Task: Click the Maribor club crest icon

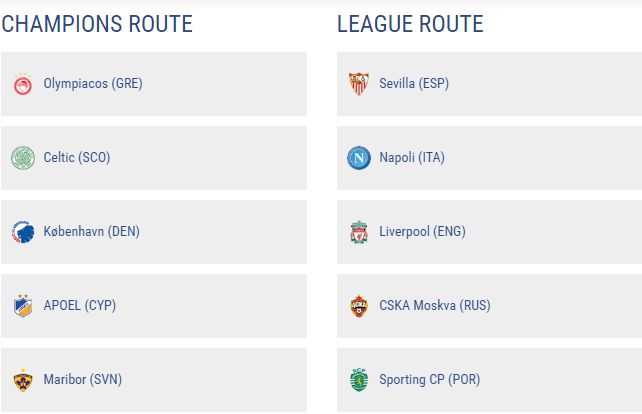Action: coord(23,380)
